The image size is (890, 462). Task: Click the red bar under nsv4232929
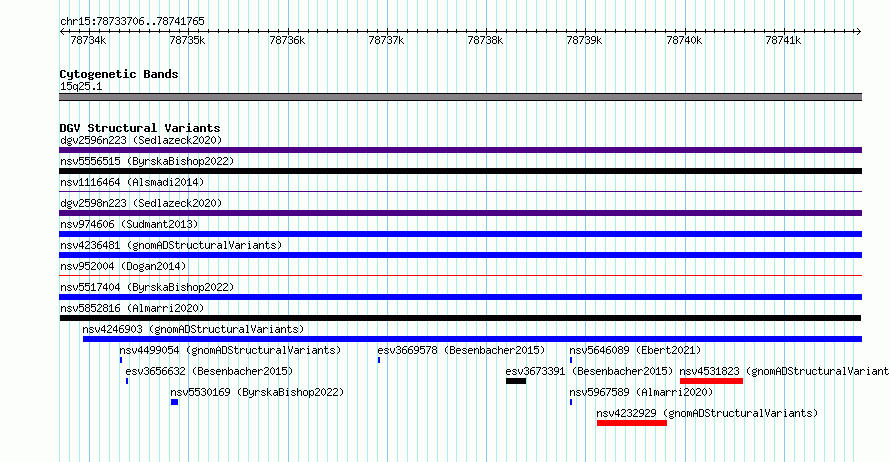click(x=632, y=423)
